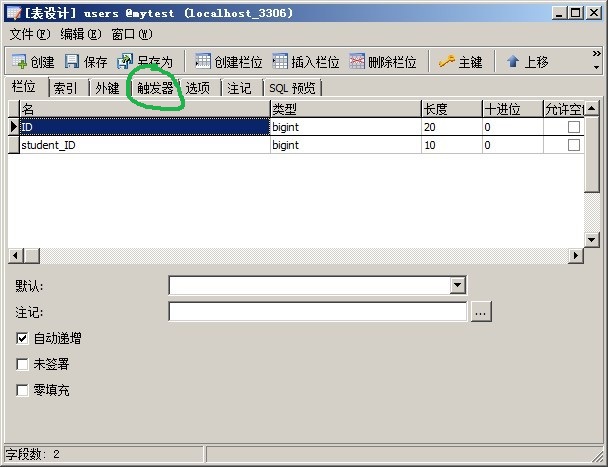608x467 pixels.
Task: Expand the toolbar overflow chevron
Action: 596,54
